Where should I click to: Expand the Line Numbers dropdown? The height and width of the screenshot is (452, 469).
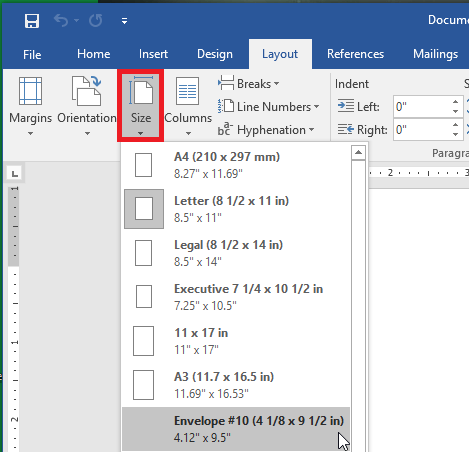[x=269, y=107]
